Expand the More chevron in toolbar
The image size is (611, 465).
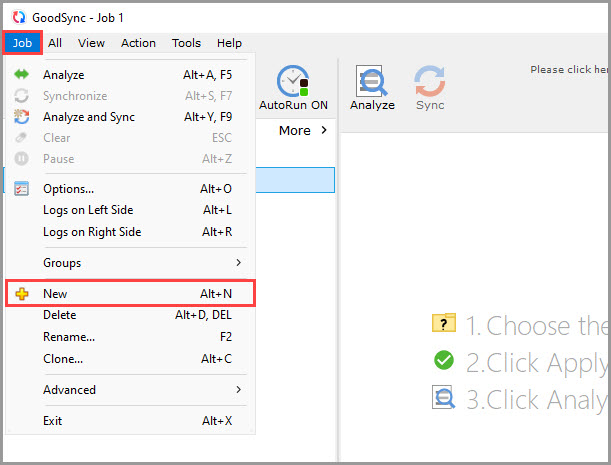click(304, 131)
